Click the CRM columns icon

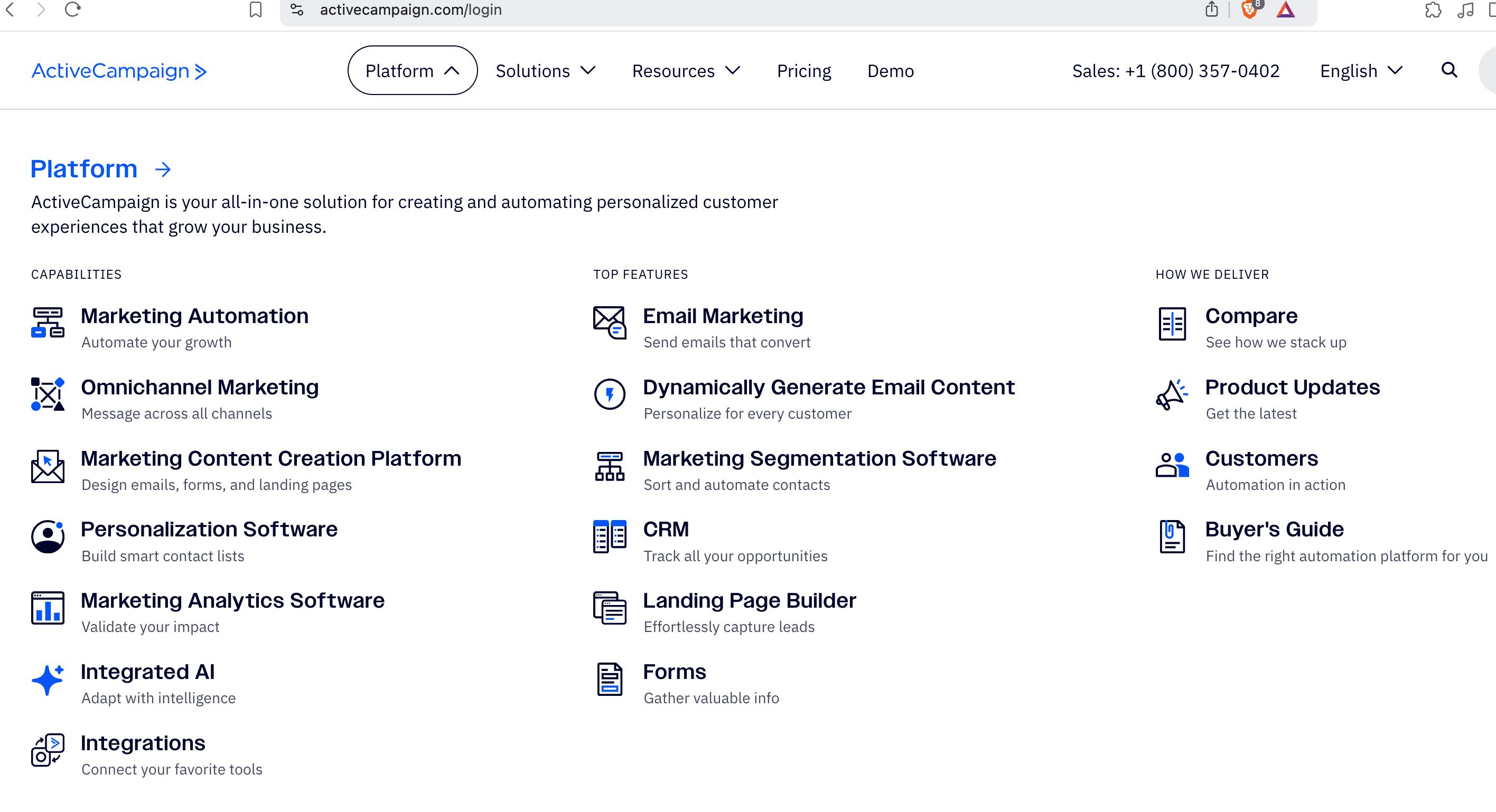point(609,536)
